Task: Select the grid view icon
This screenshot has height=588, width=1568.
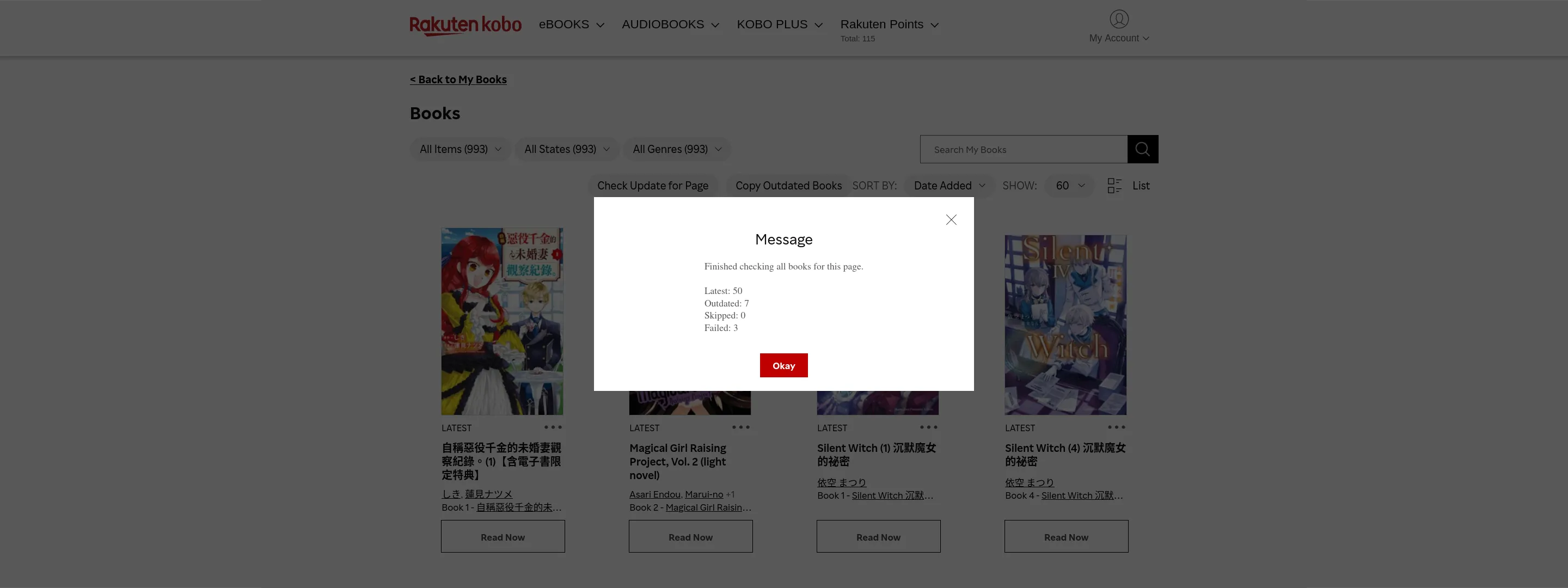Action: coord(1114,186)
